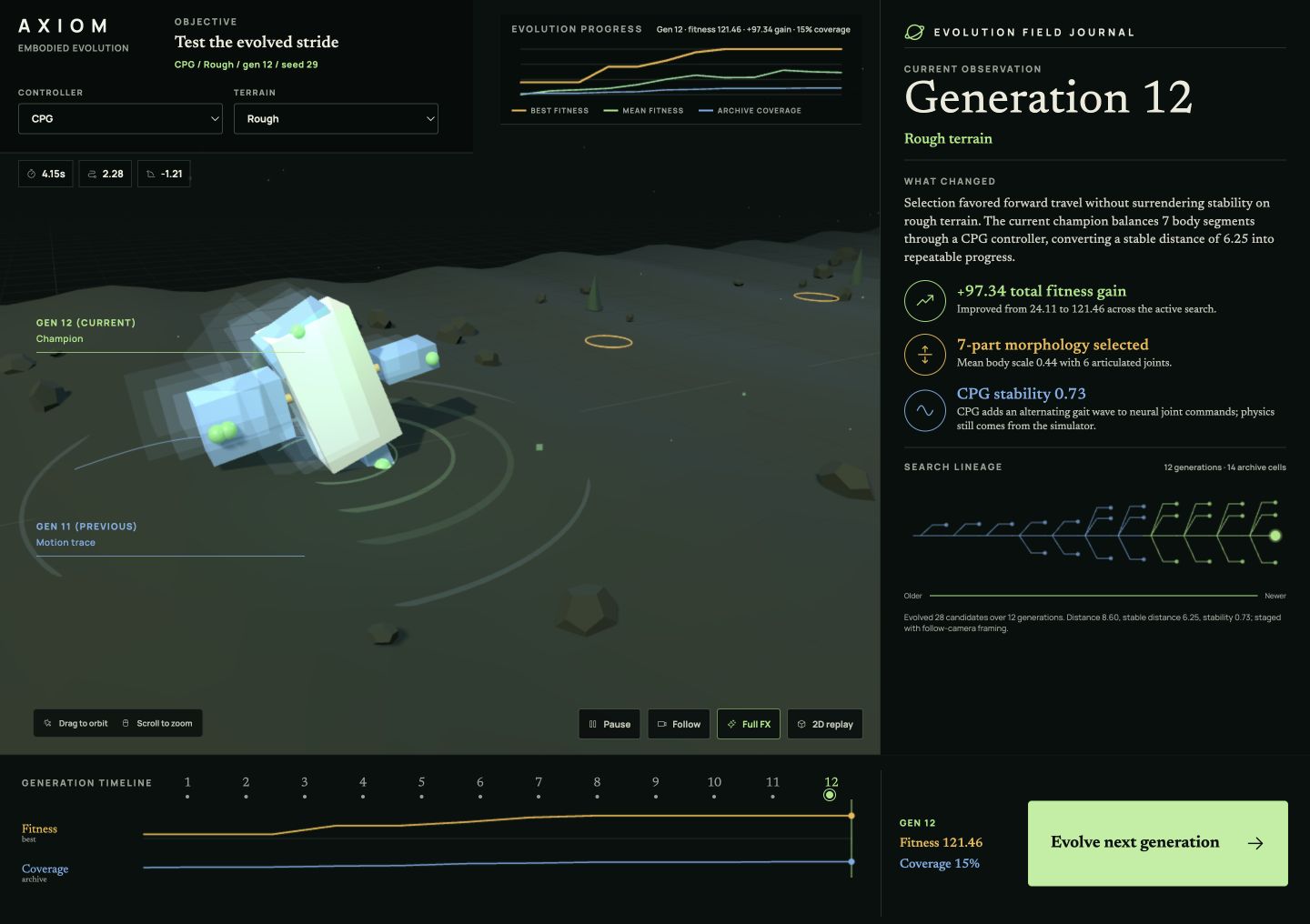Screen dimensions: 1310x924
Task: Click the "12 generations · 14 archive cells" text
Action: (x=1224, y=467)
